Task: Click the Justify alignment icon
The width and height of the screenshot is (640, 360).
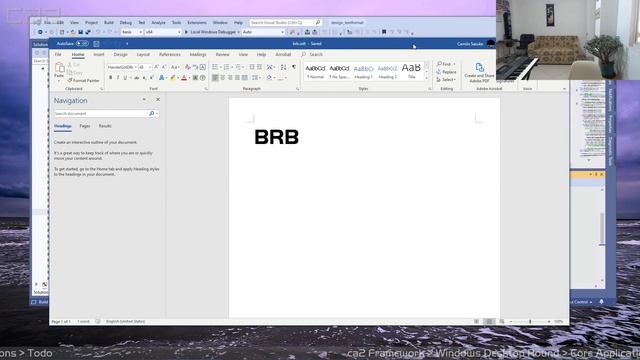Action: pyautogui.click(x=238, y=78)
